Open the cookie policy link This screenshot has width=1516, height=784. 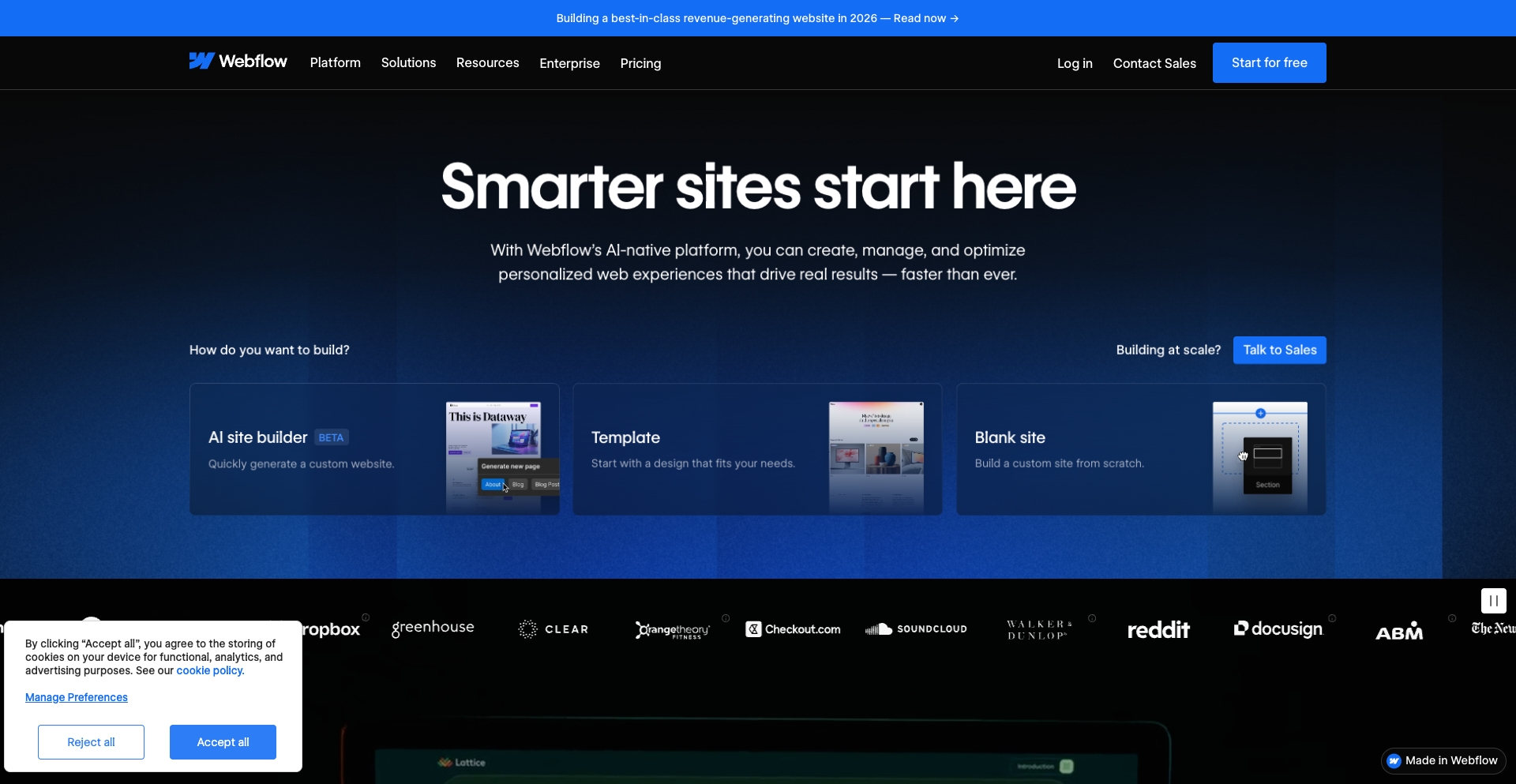click(x=209, y=670)
